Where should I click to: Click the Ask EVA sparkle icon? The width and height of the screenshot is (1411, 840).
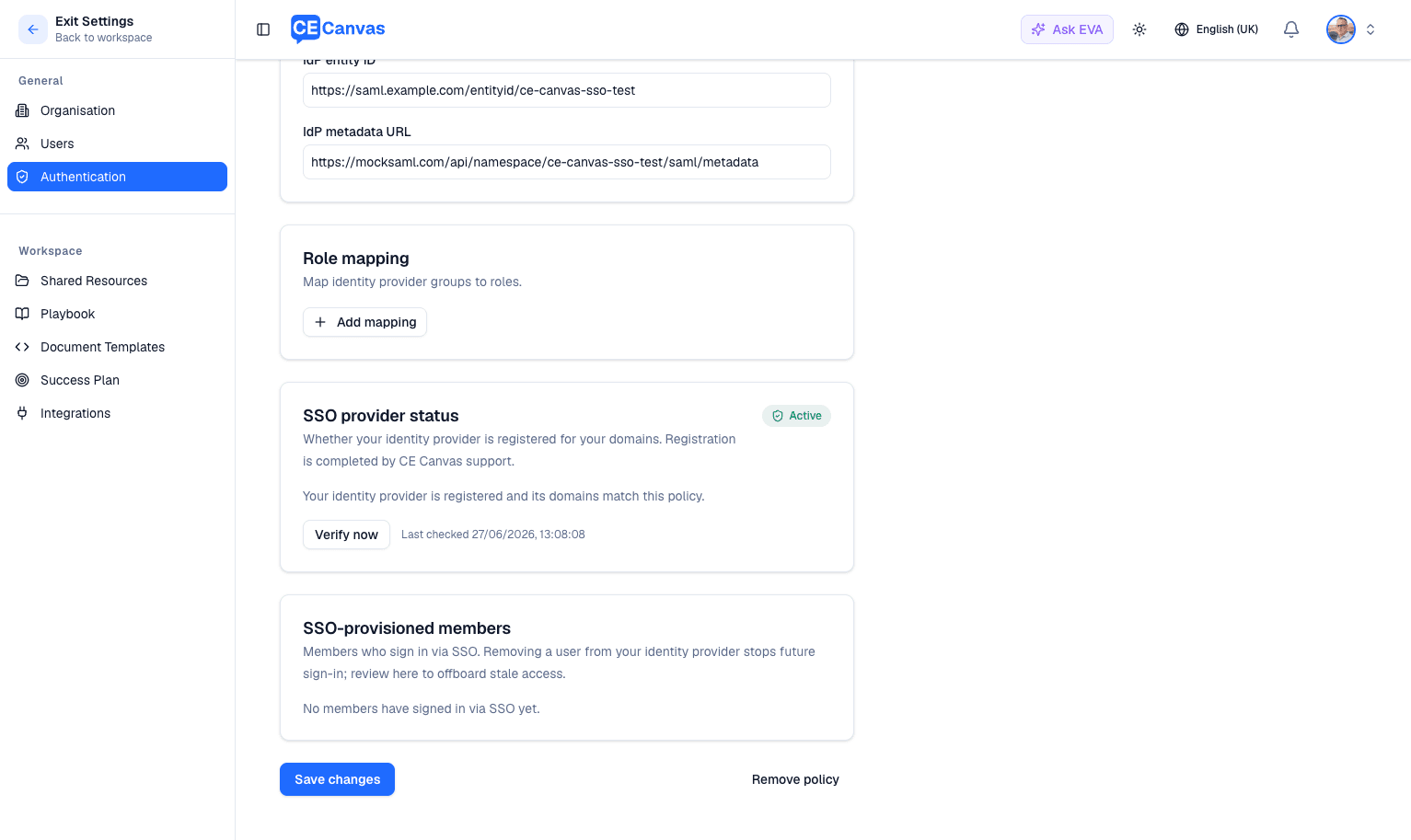click(1038, 29)
